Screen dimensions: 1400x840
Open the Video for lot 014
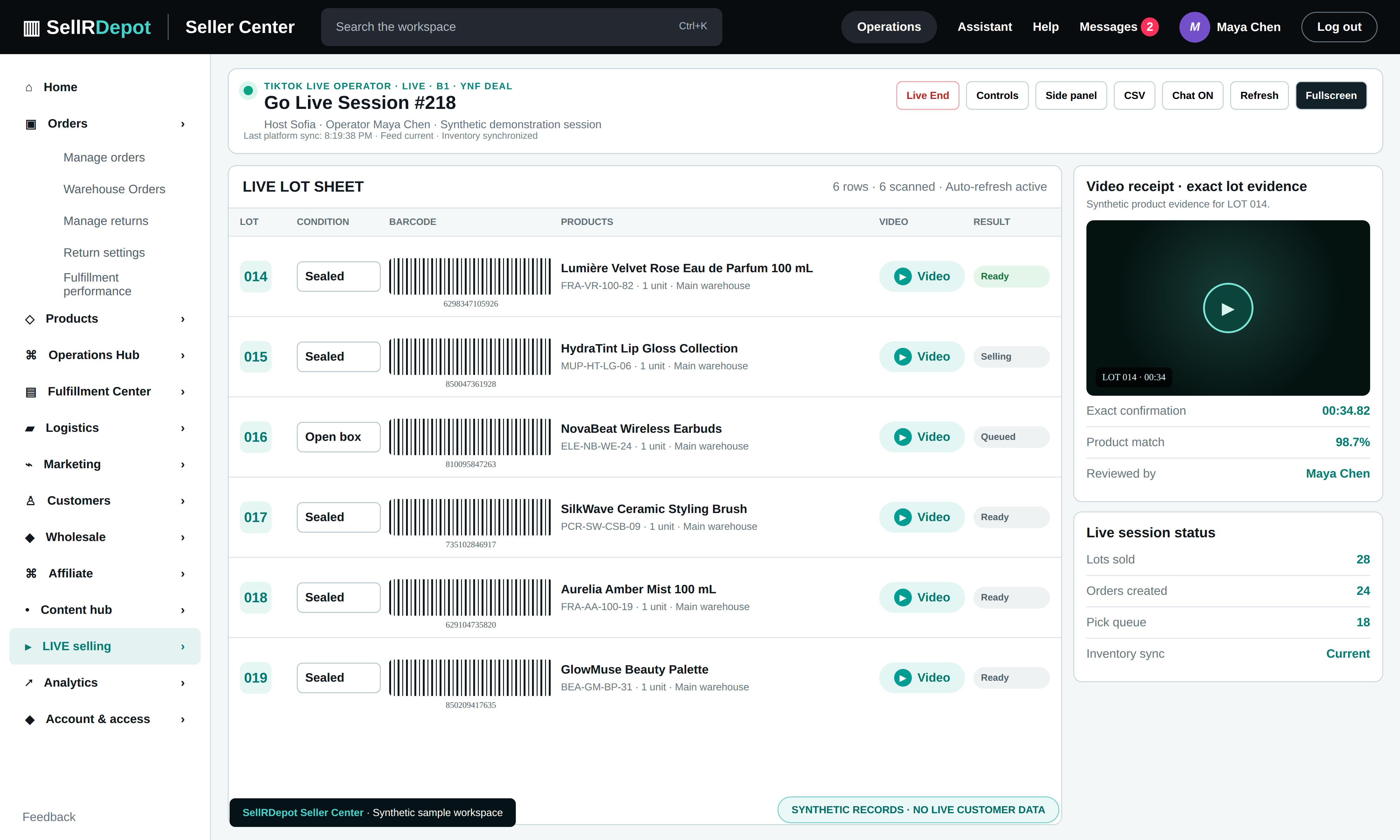921,276
